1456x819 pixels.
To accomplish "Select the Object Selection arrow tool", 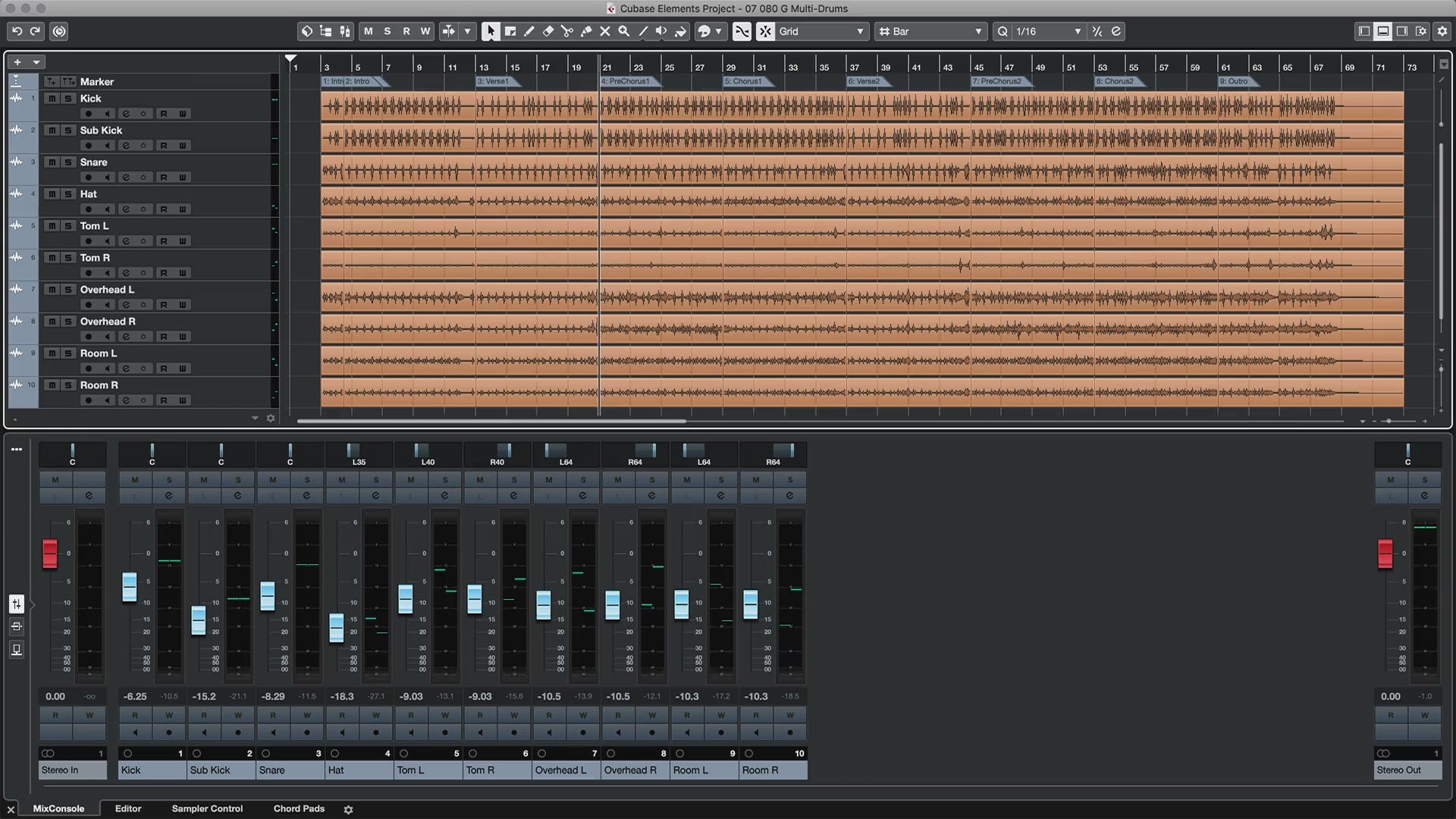I will [491, 31].
